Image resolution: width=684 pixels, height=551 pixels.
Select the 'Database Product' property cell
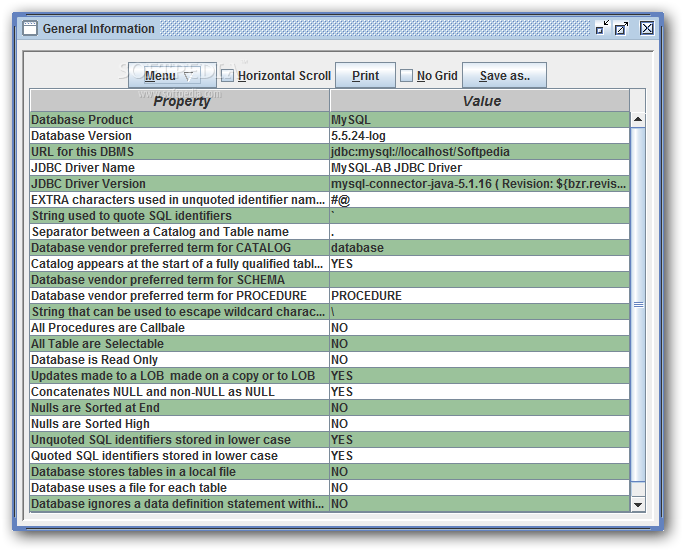pos(180,120)
